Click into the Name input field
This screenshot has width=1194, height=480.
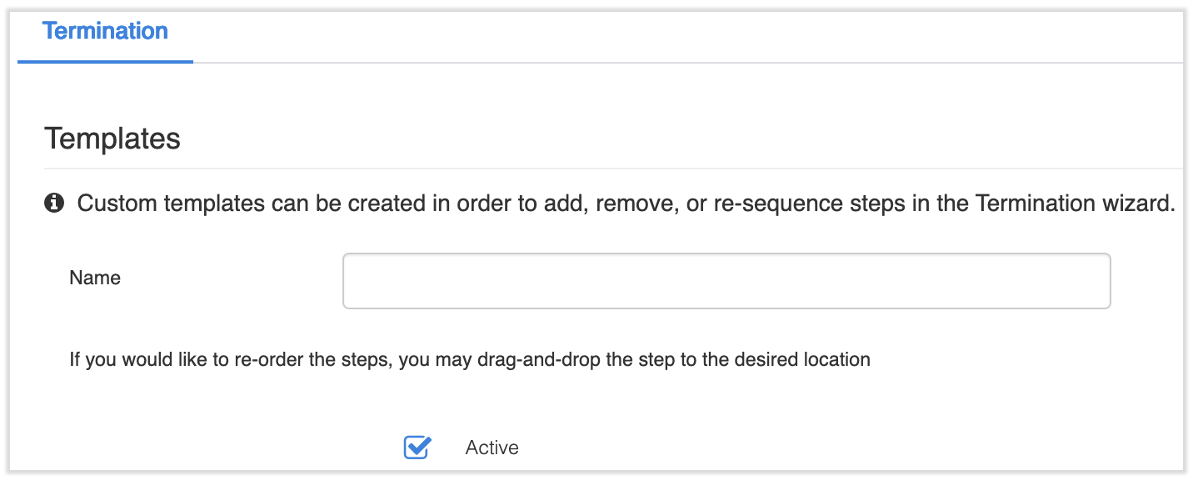(x=726, y=281)
